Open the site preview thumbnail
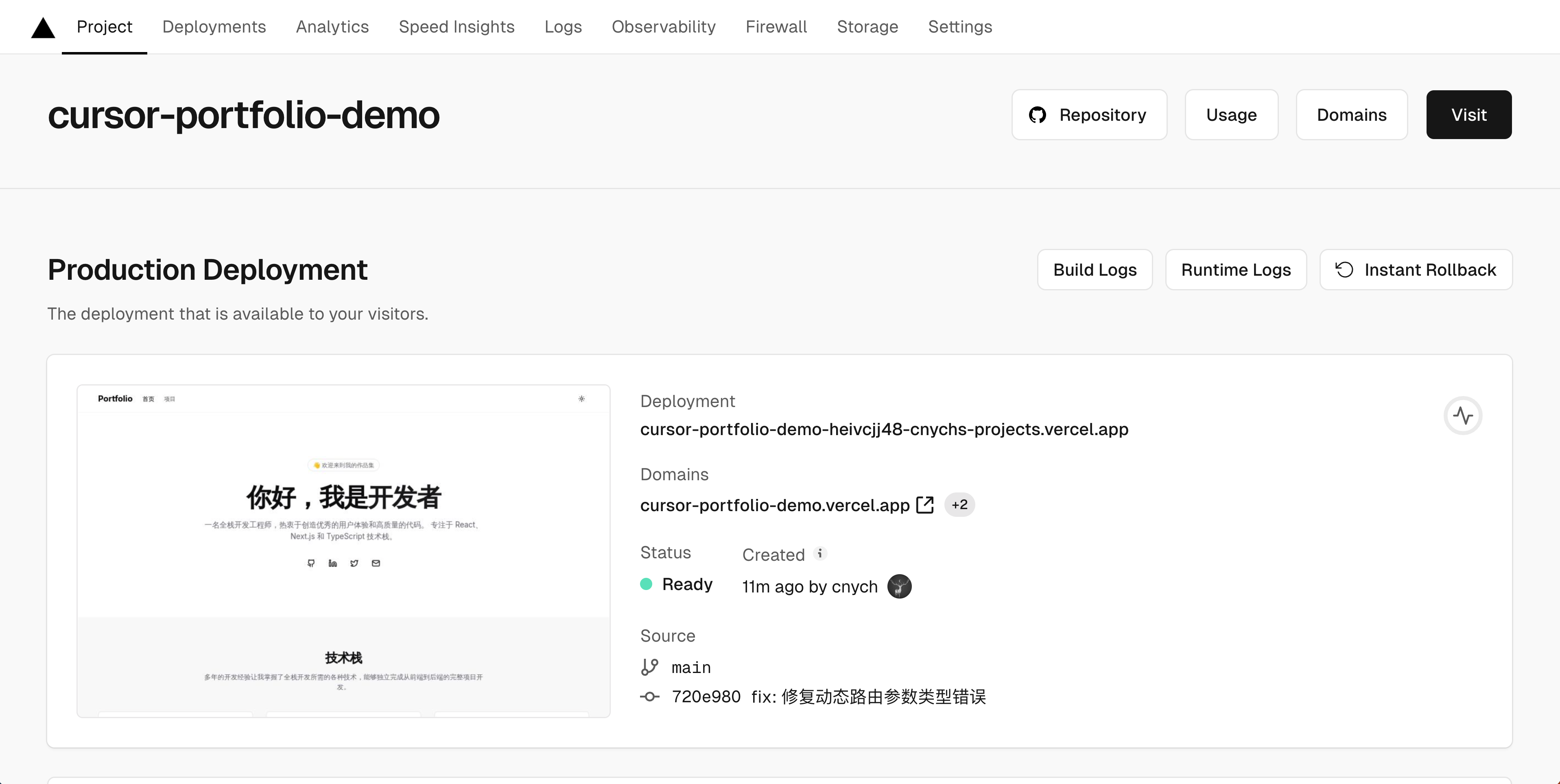1560x784 pixels. [x=343, y=551]
